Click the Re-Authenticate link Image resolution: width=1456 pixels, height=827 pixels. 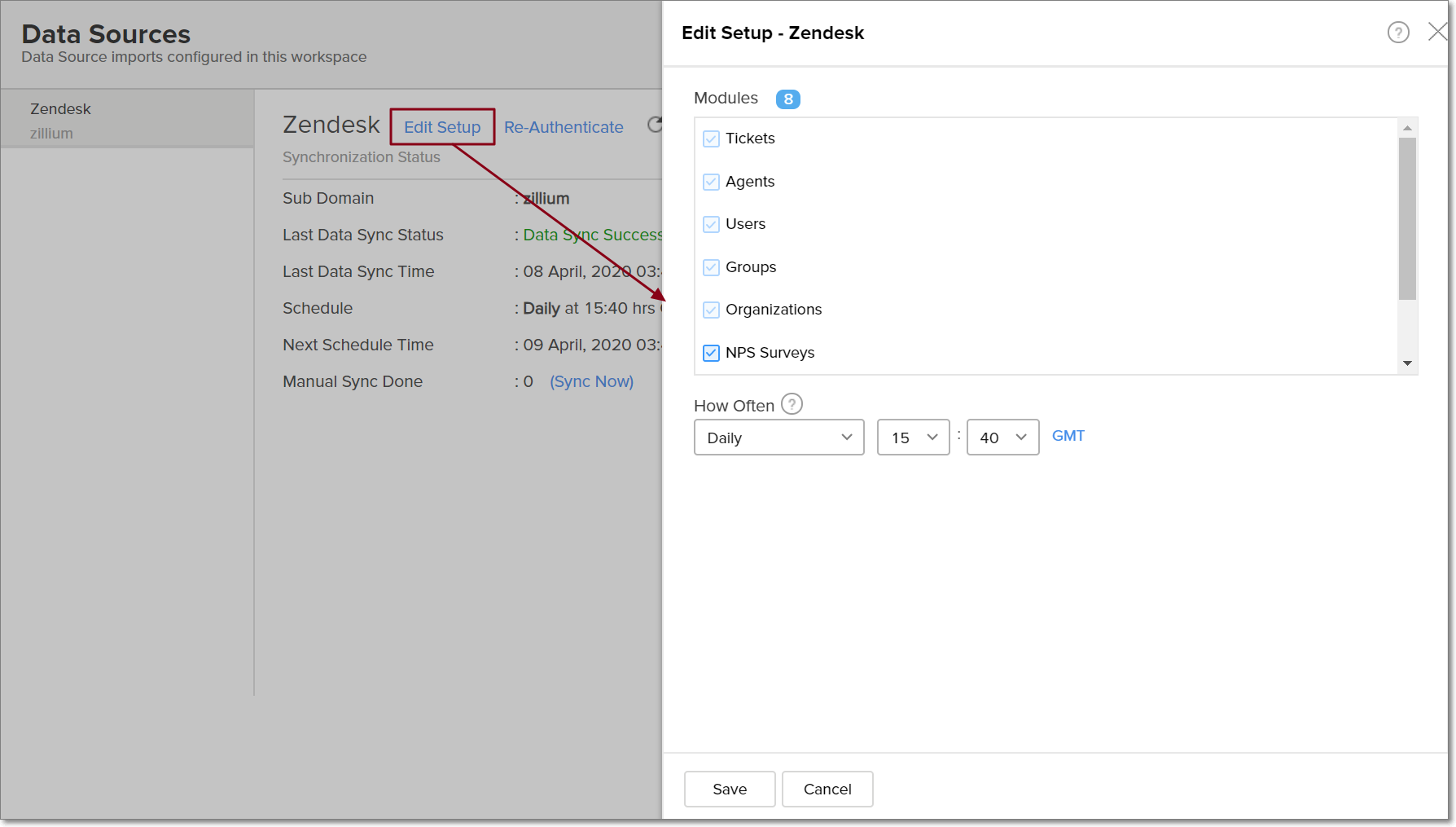564,127
